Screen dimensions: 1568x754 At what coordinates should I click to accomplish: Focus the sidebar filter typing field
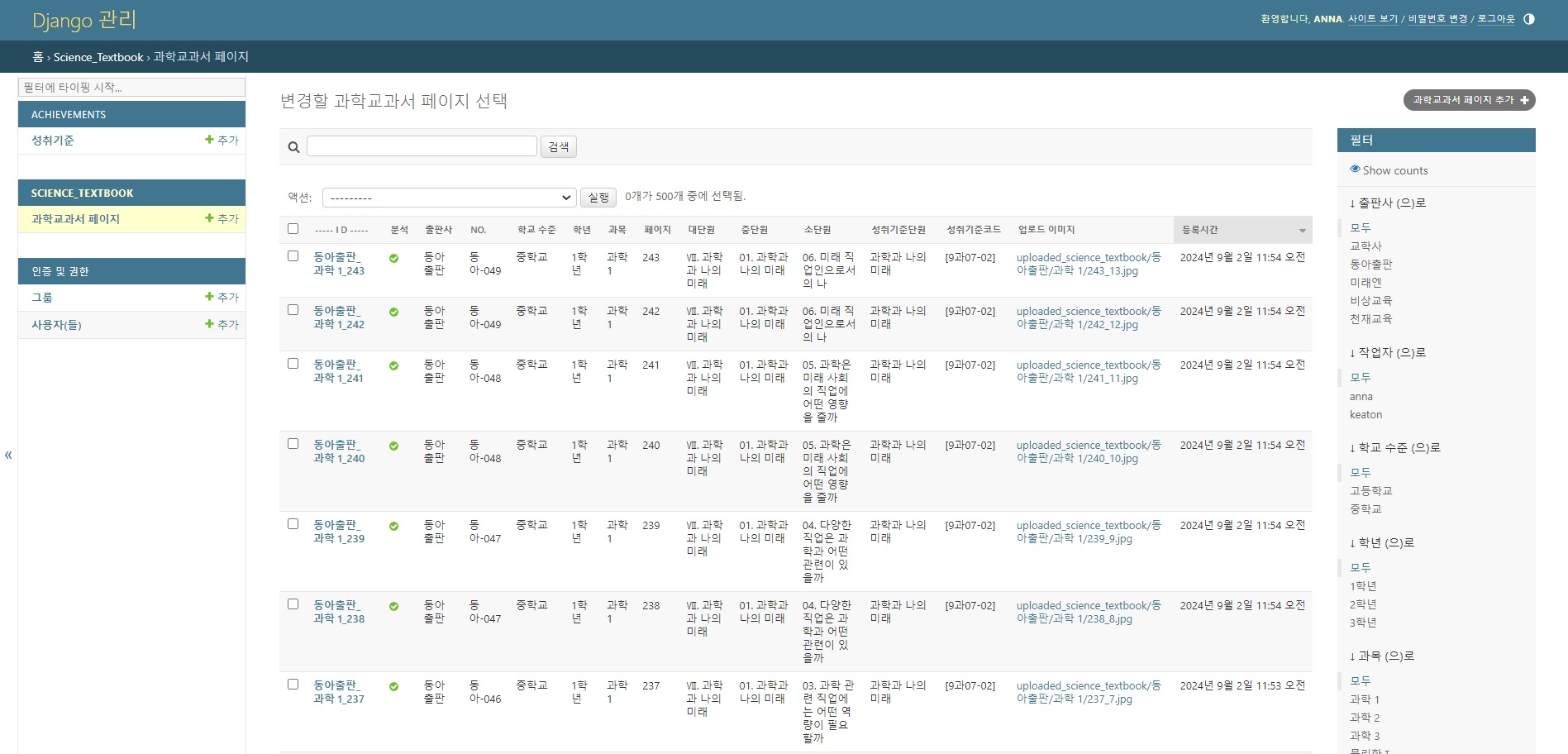(131, 88)
